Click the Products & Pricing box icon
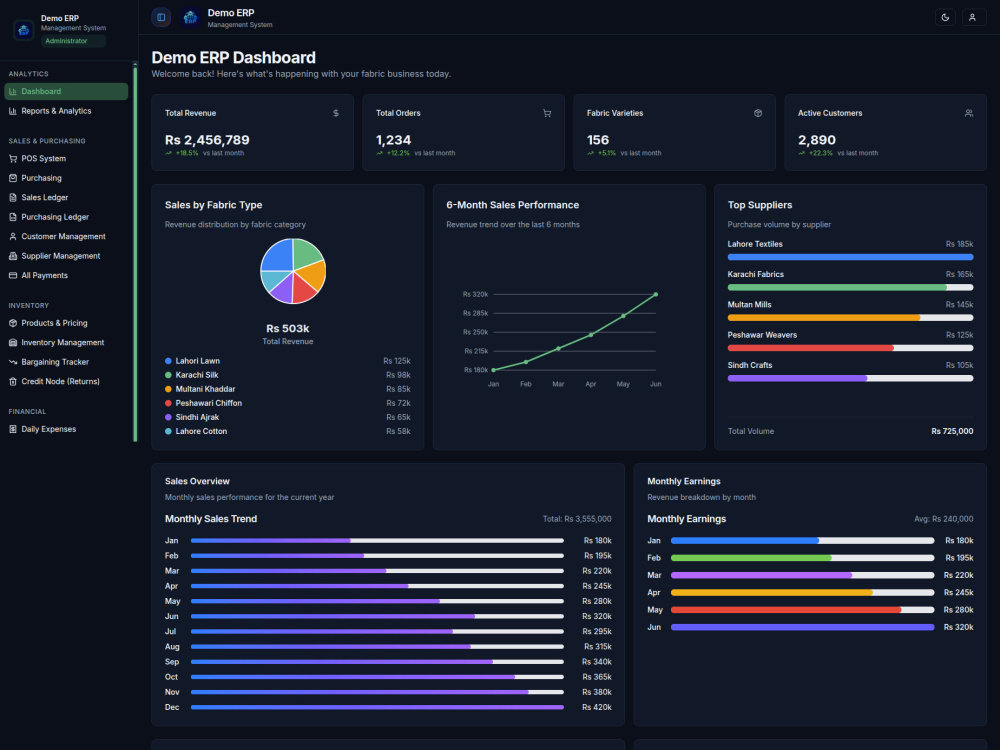 pyautogui.click(x=13, y=323)
